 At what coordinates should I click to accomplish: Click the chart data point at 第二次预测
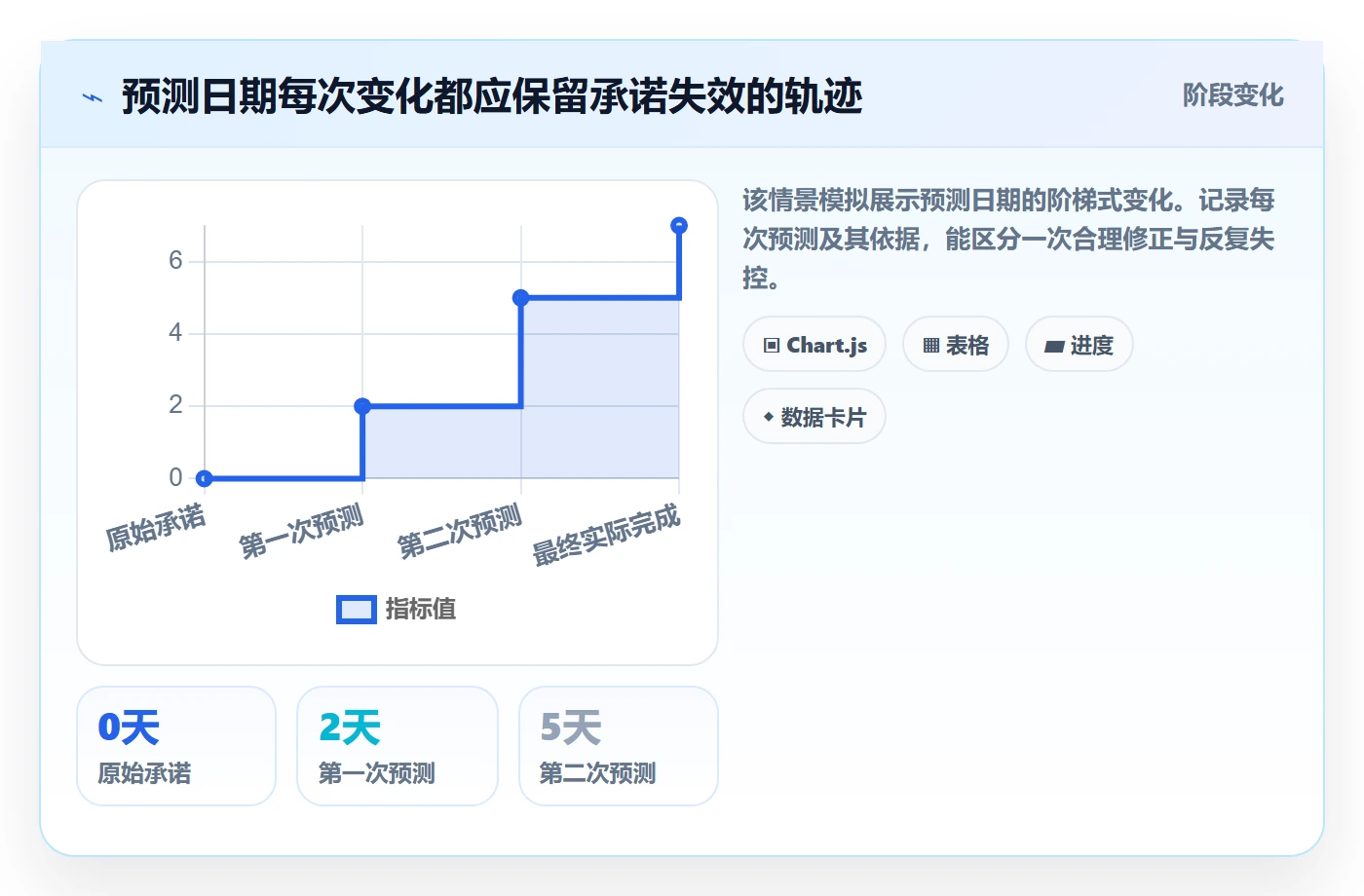[521, 297]
